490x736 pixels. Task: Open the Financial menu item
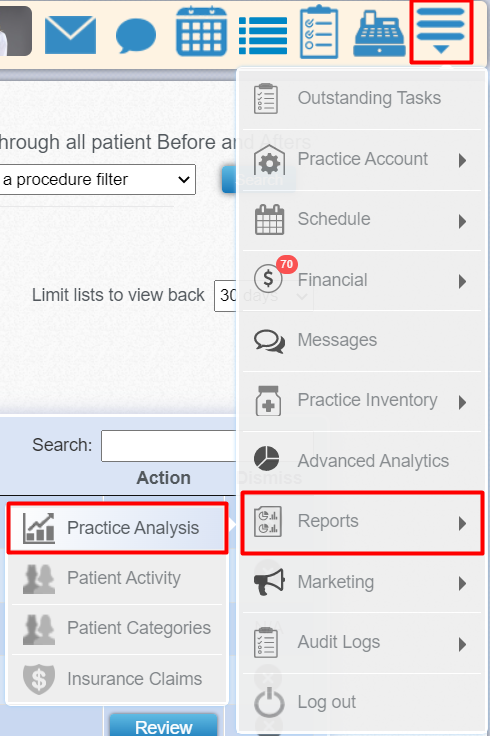pyautogui.click(x=362, y=280)
